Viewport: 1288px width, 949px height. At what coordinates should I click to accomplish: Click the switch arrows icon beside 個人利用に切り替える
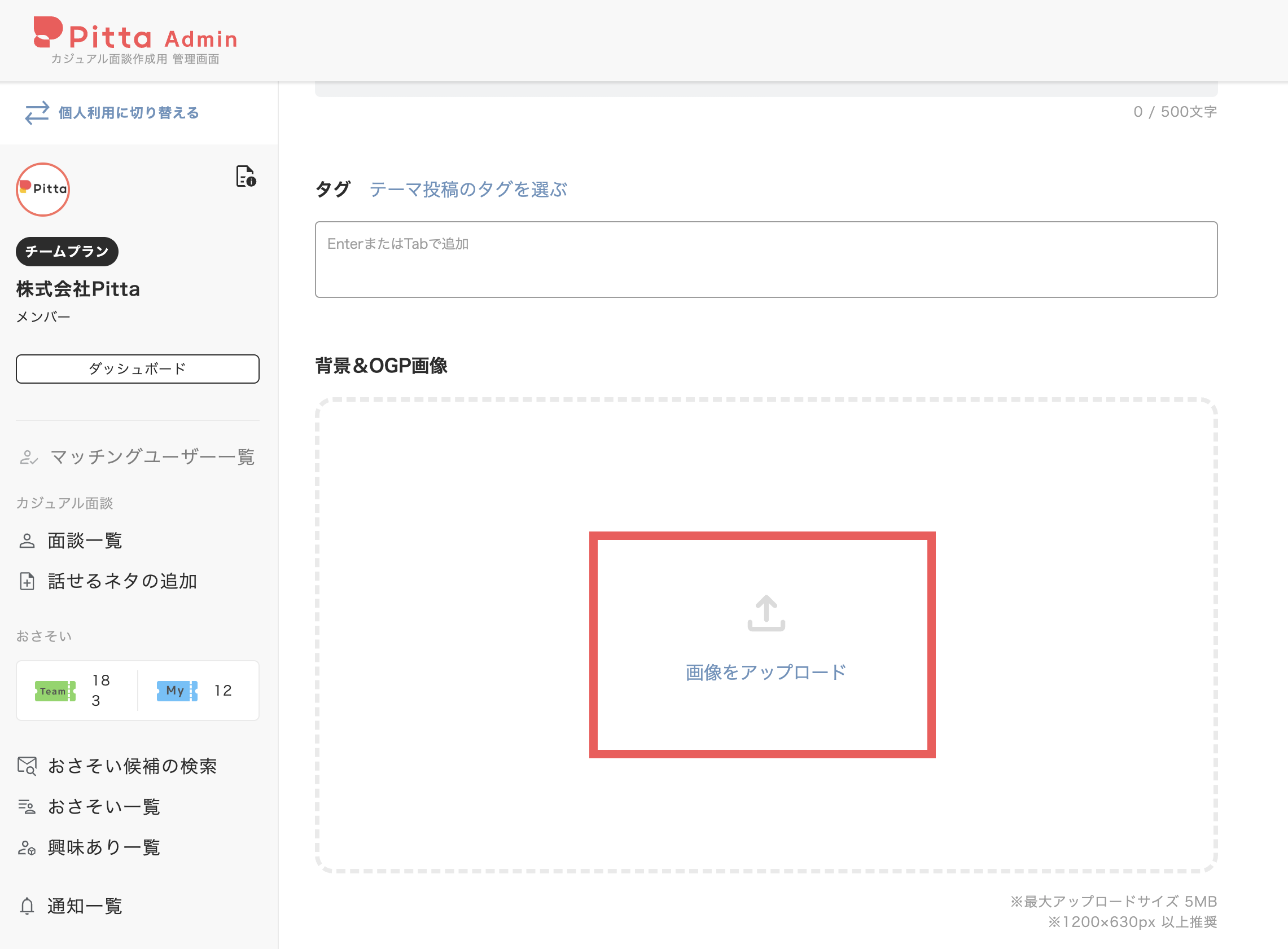pyautogui.click(x=37, y=113)
